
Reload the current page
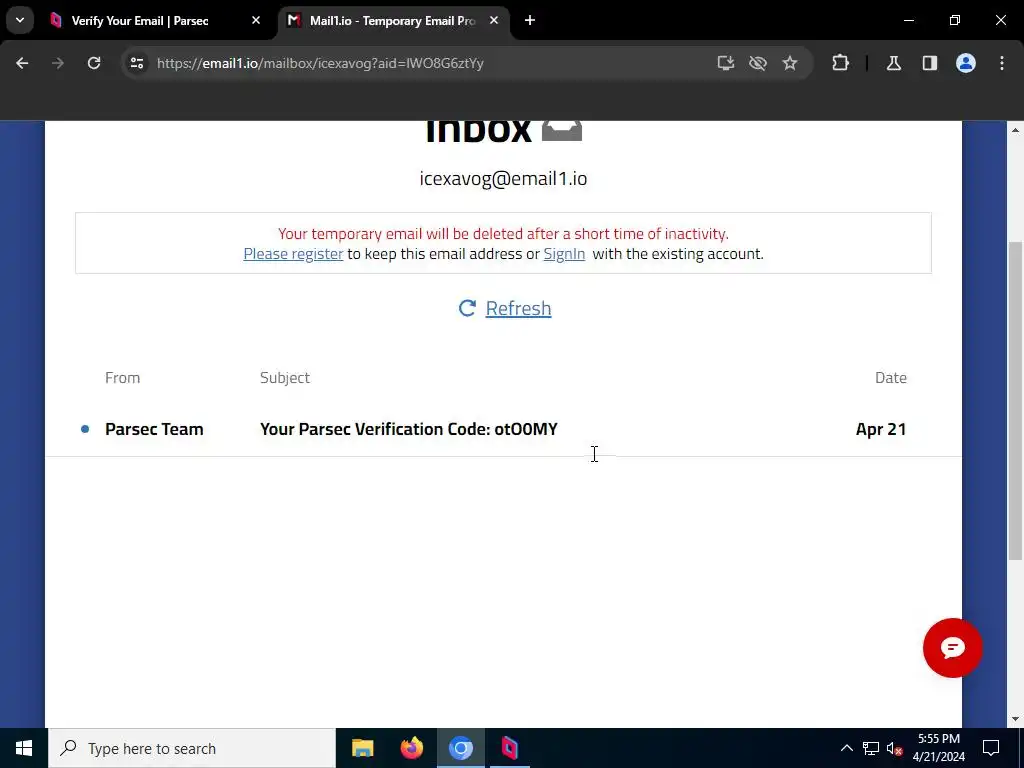94,63
